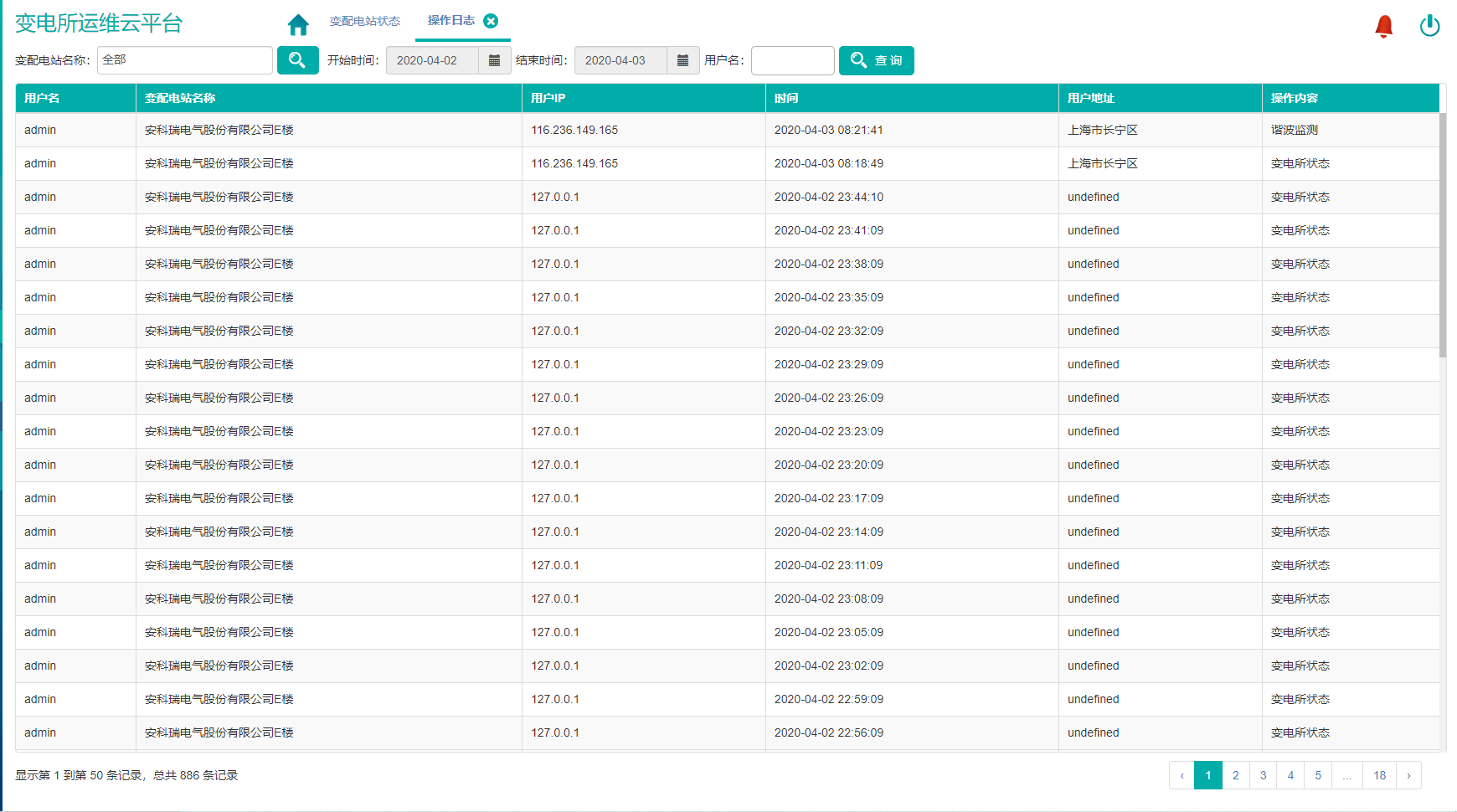Image resolution: width=1457 pixels, height=812 pixels.
Task: Select the timestamp 2020-04-02 23:08:09
Action: click(x=829, y=599)
